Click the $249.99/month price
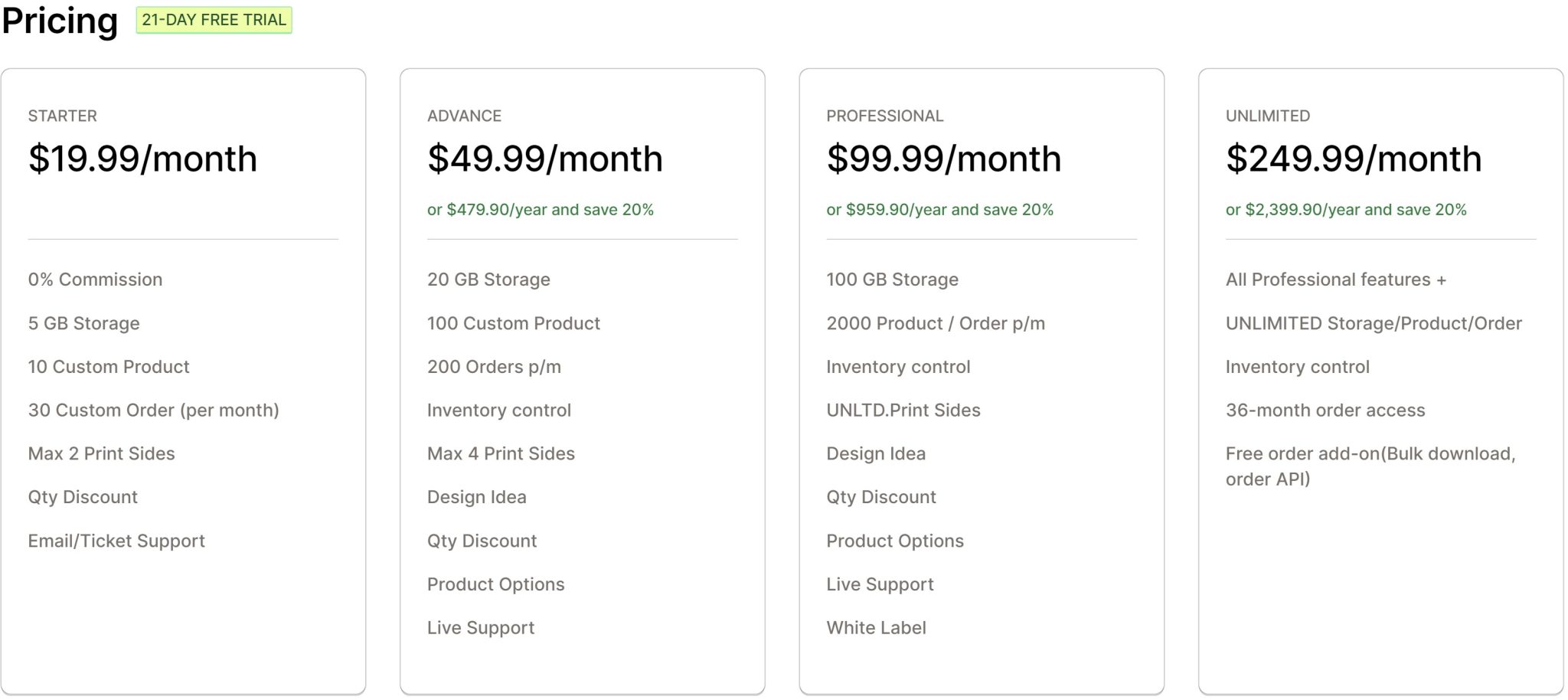 1353,159
